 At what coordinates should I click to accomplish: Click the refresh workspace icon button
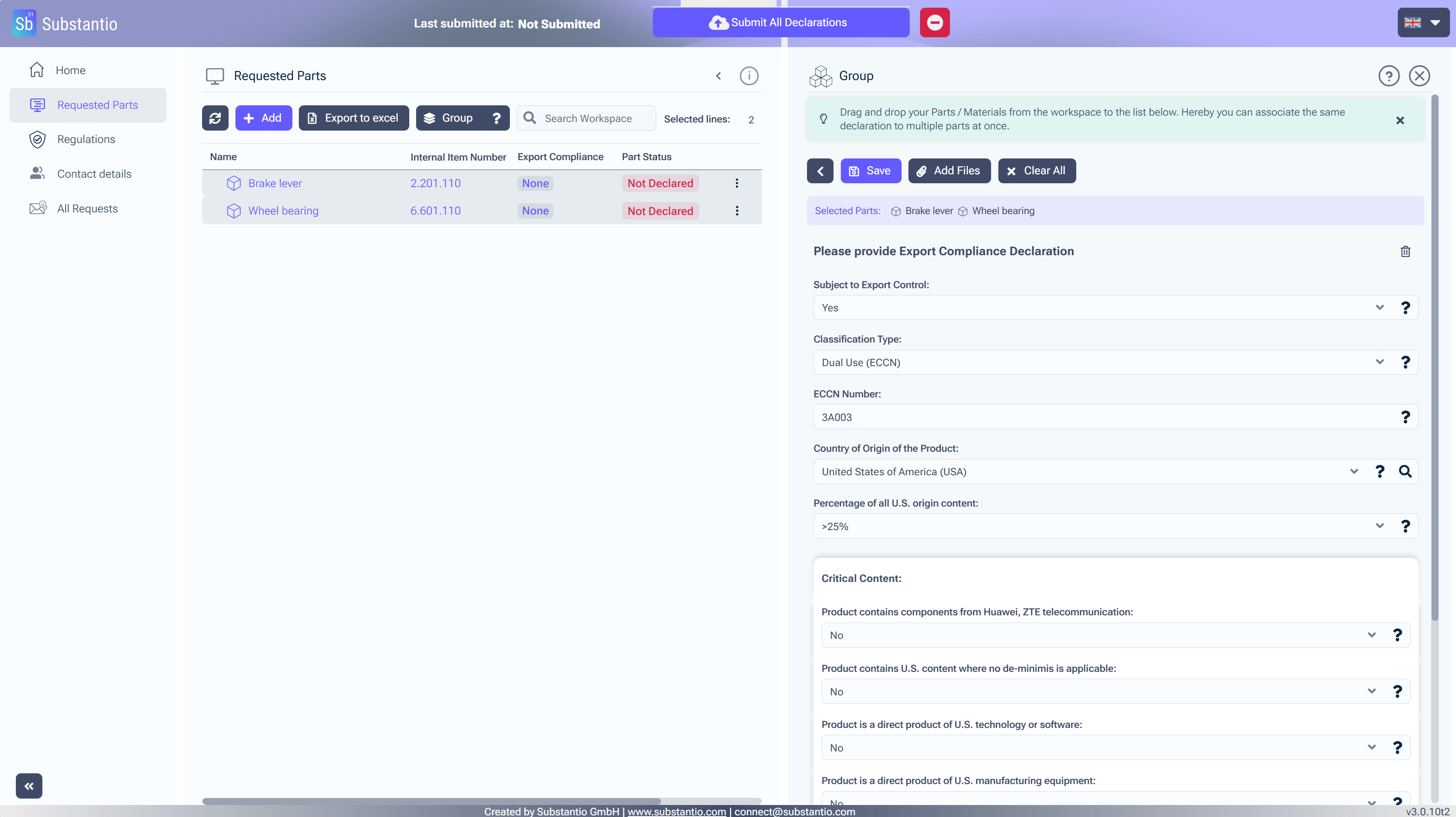(x=215, y=118)
